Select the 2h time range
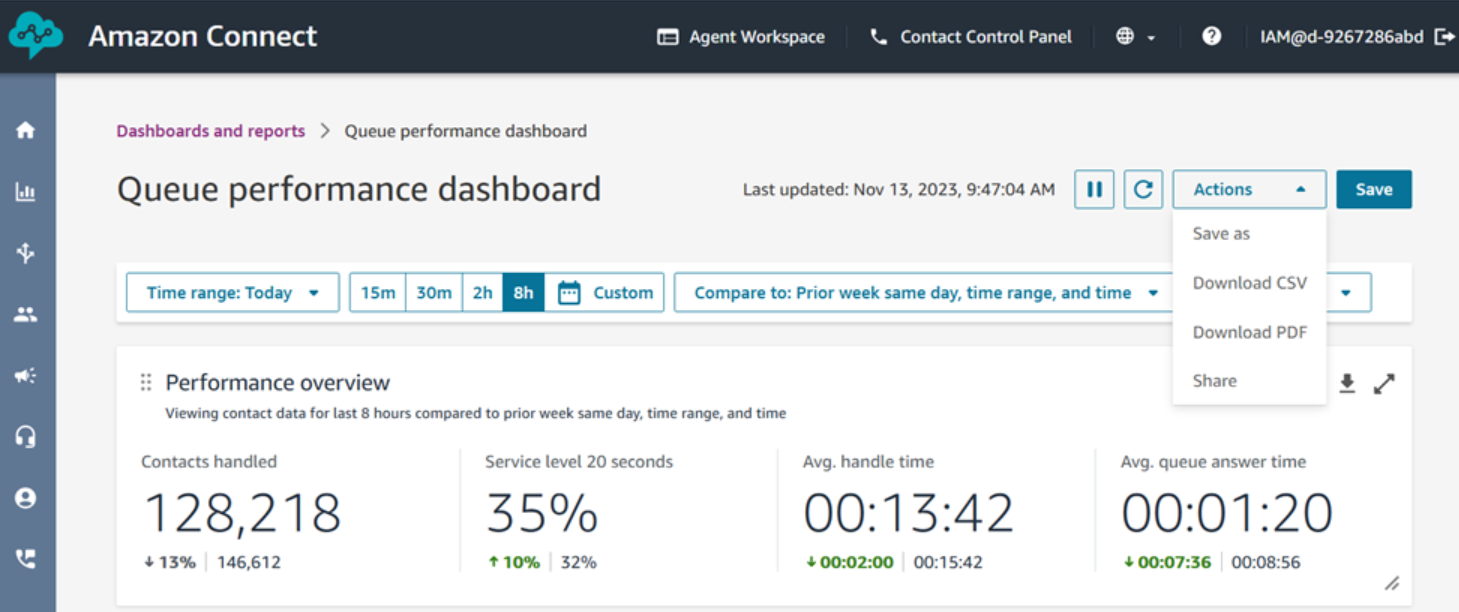 coord(481,292)
